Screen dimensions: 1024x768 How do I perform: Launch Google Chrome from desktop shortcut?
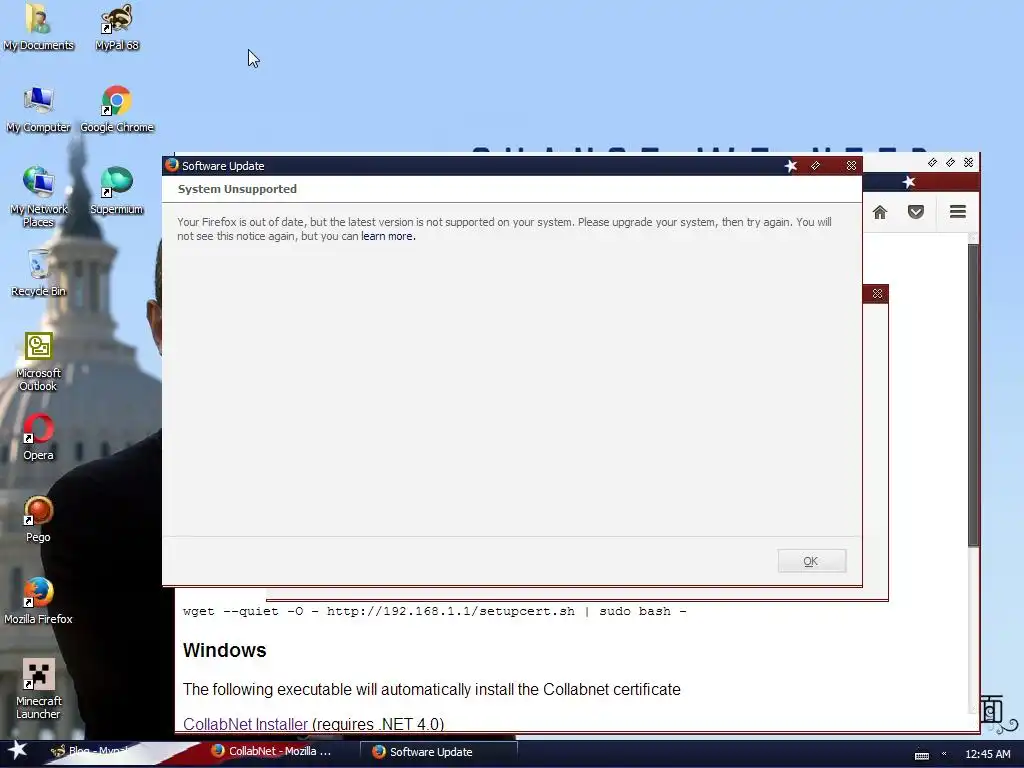(x=117, y=110)
